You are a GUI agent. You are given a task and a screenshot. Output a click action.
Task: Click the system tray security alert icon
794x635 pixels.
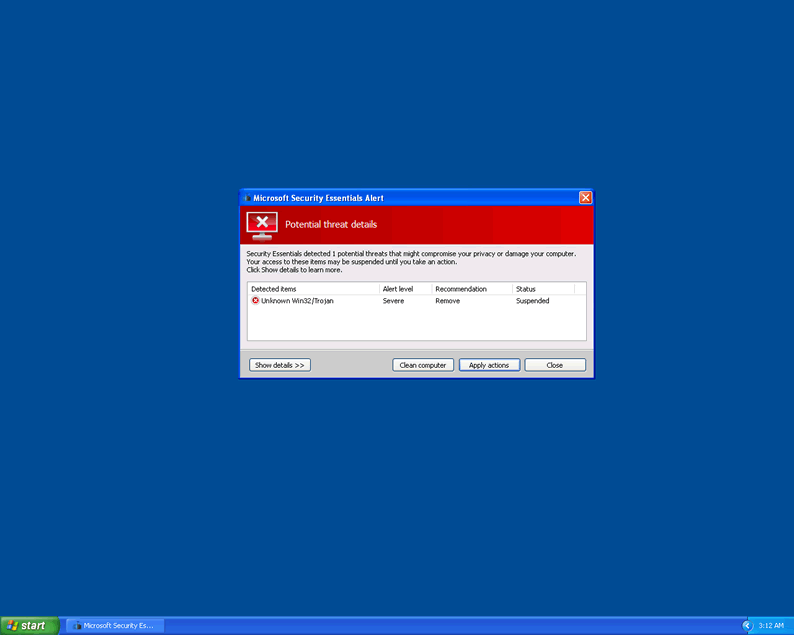(x=746, y=625)
